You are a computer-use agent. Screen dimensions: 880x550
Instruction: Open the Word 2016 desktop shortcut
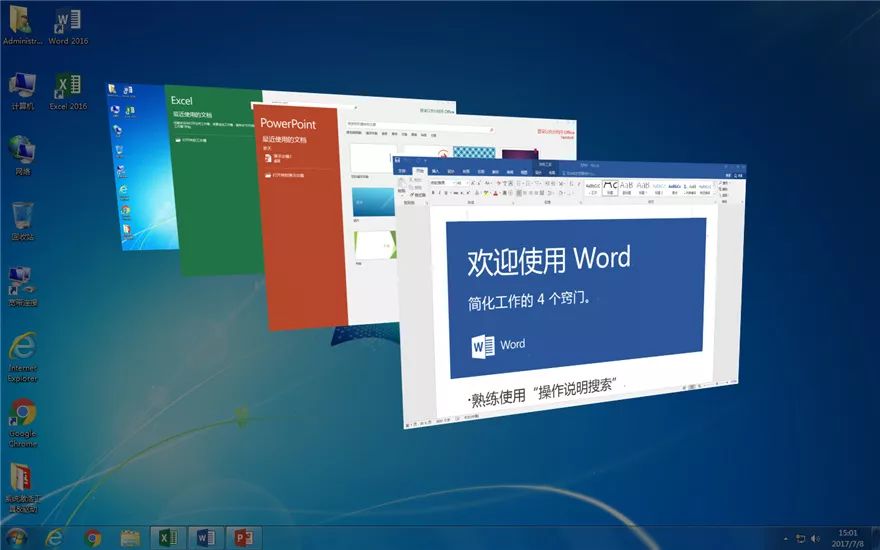pyautogui.click(x=68, y=25)
